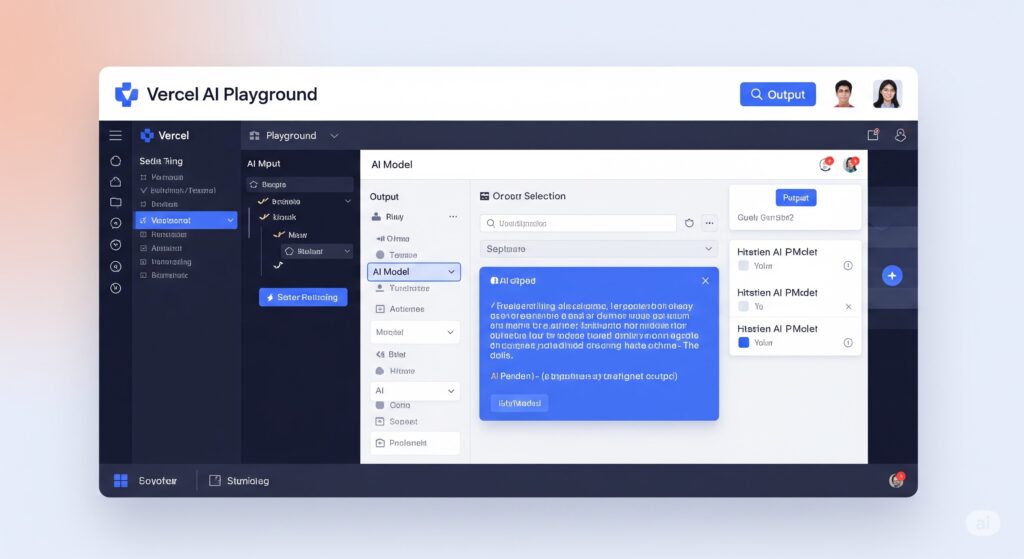Open the man's avatar in the top header

click(x=844, y=94)
